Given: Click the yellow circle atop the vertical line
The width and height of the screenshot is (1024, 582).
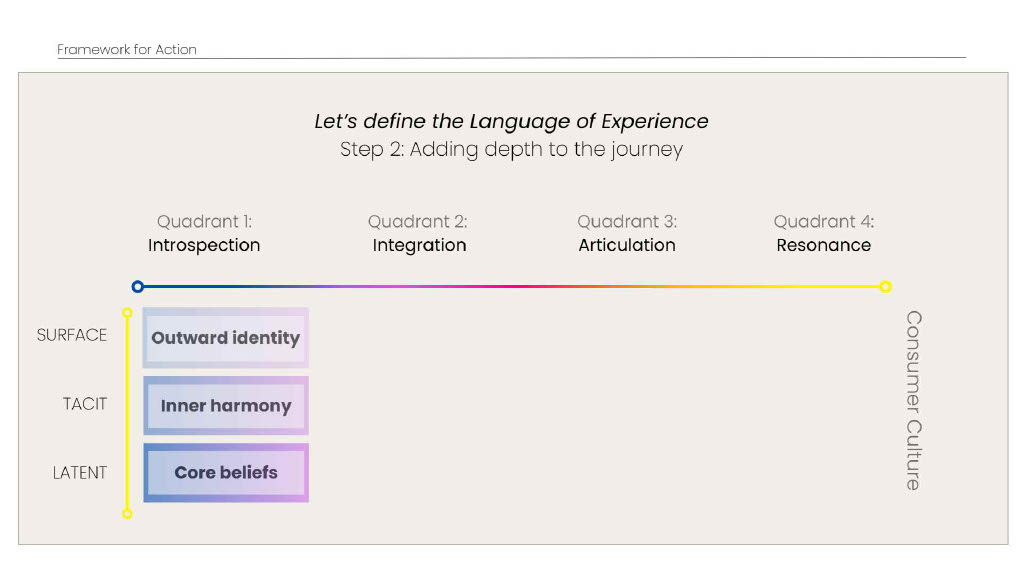Looking at the screenshot, I should pos(127,313).
